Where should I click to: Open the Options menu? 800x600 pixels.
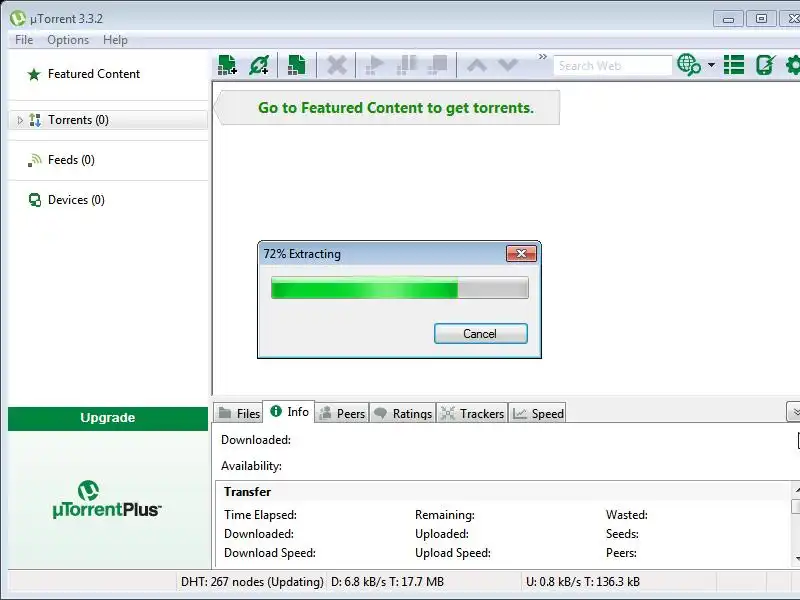point(68,40)
